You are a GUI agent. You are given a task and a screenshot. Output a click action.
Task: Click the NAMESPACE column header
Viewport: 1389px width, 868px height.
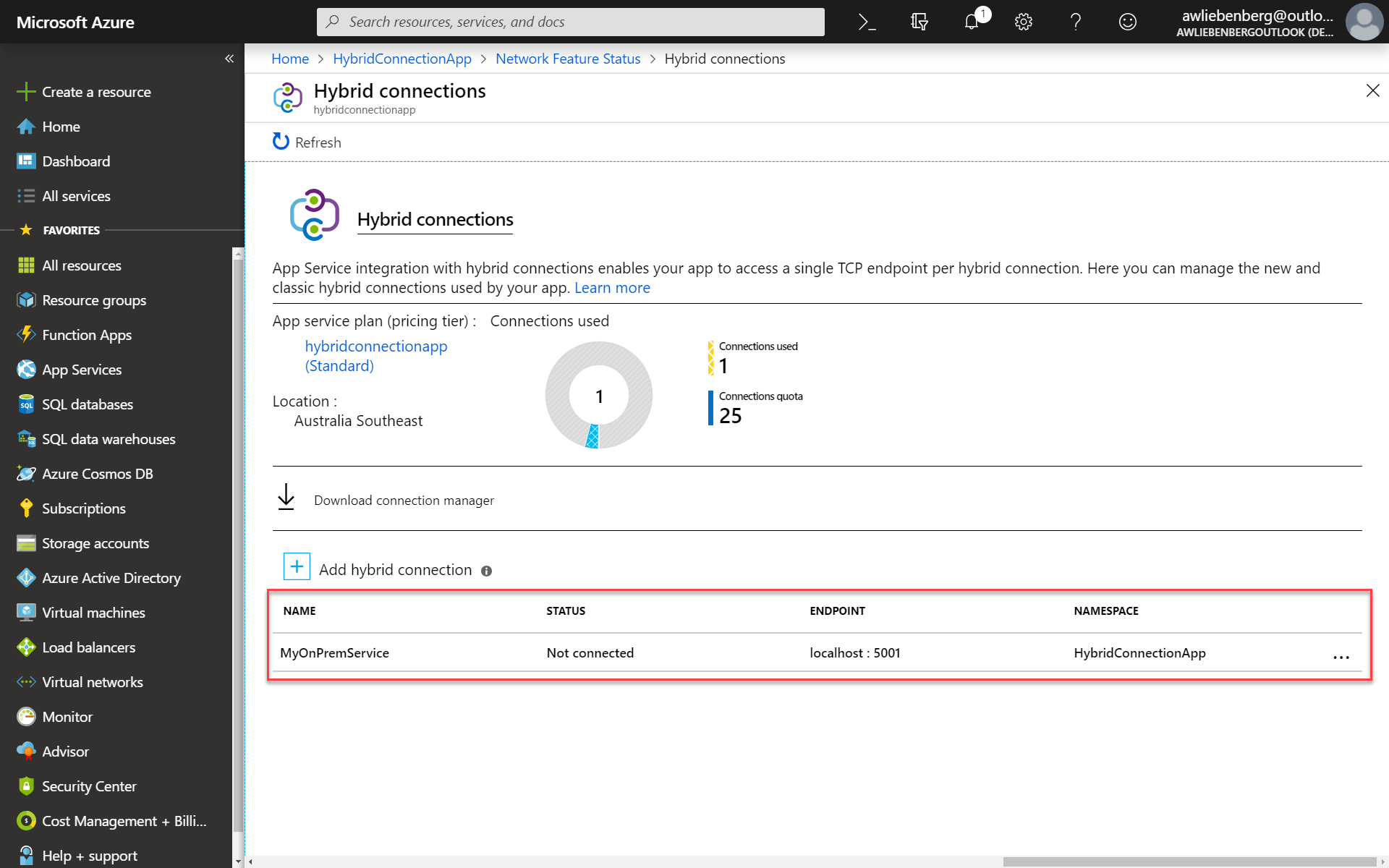coord(1106,611)
